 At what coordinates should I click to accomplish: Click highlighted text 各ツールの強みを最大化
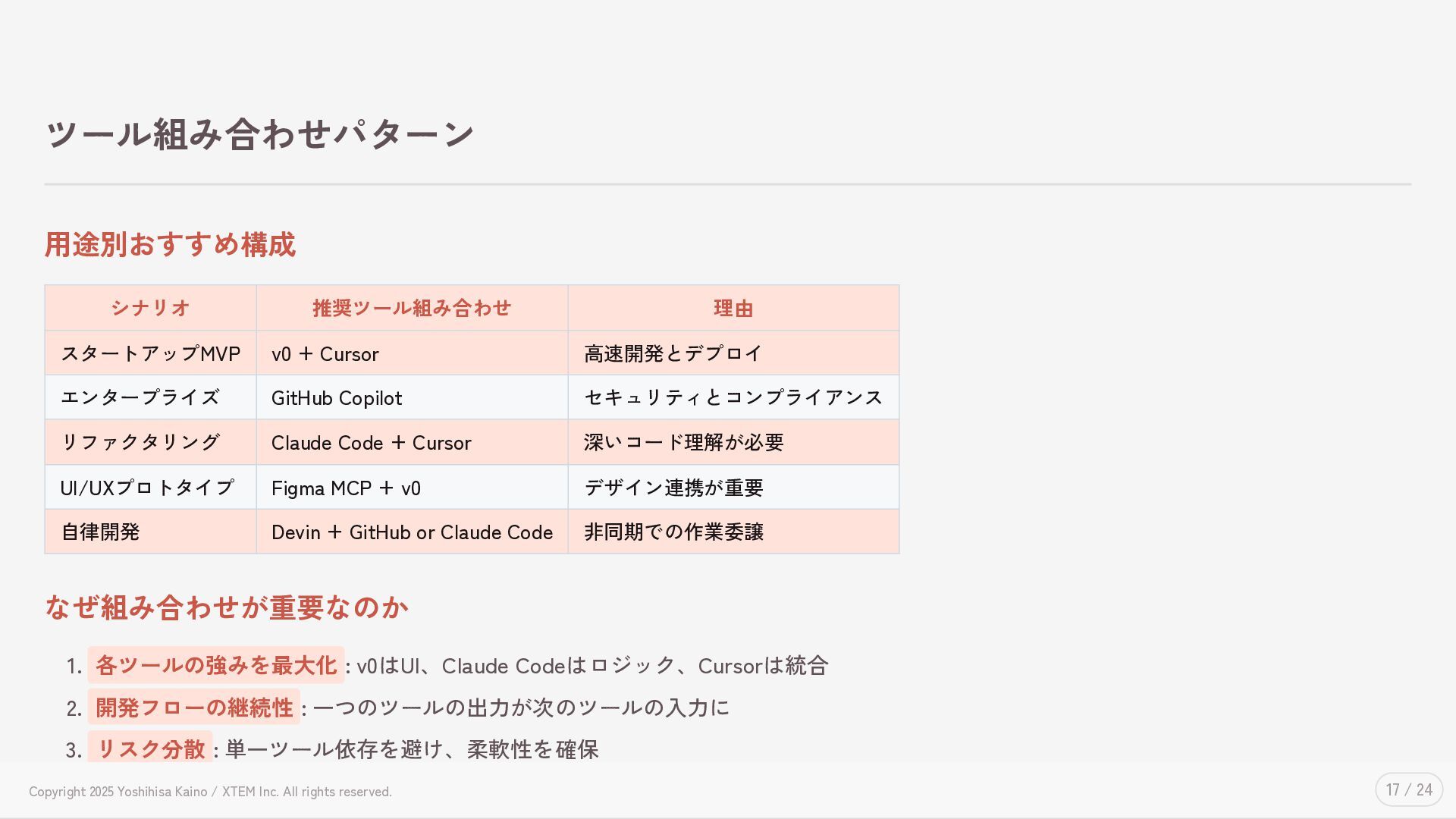pyautogui.click(x=216, y=666)
